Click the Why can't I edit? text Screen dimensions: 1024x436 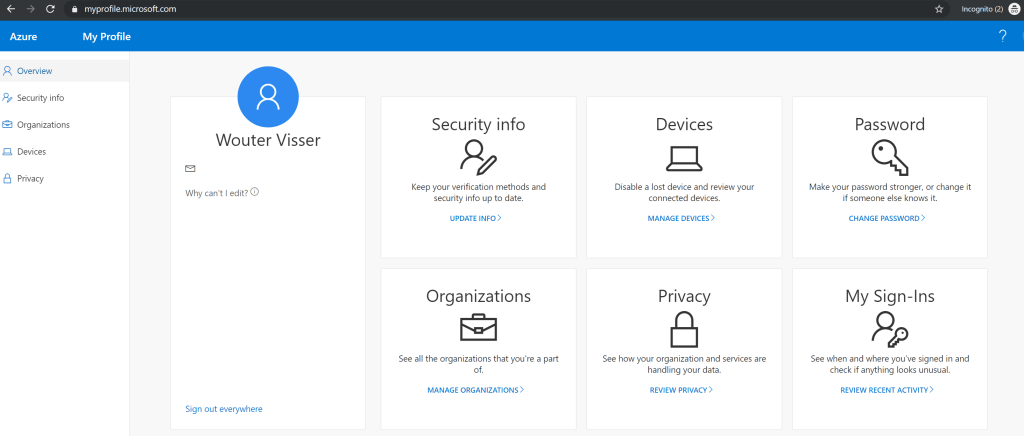(x=217, y=193)
